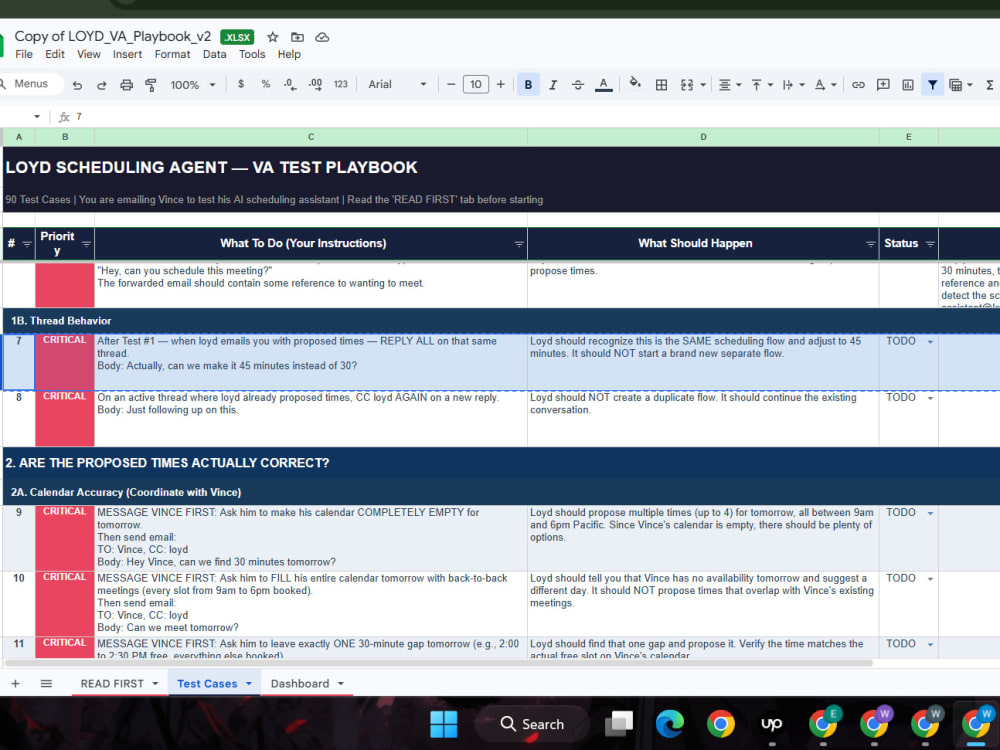
Task: Click the Functions sigma icon
Action: pos(989,85)
